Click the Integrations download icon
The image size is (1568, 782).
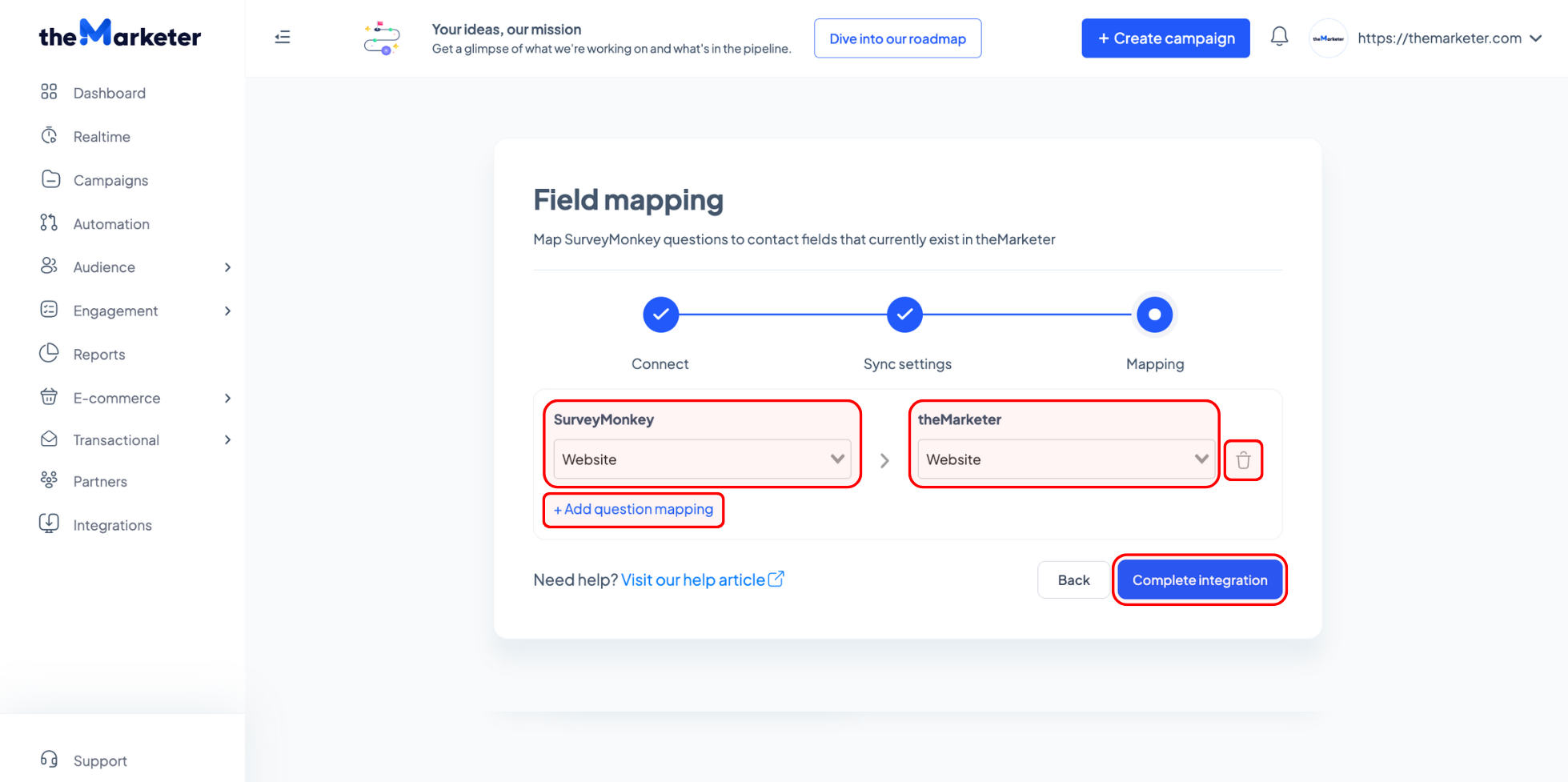[49, 524]
